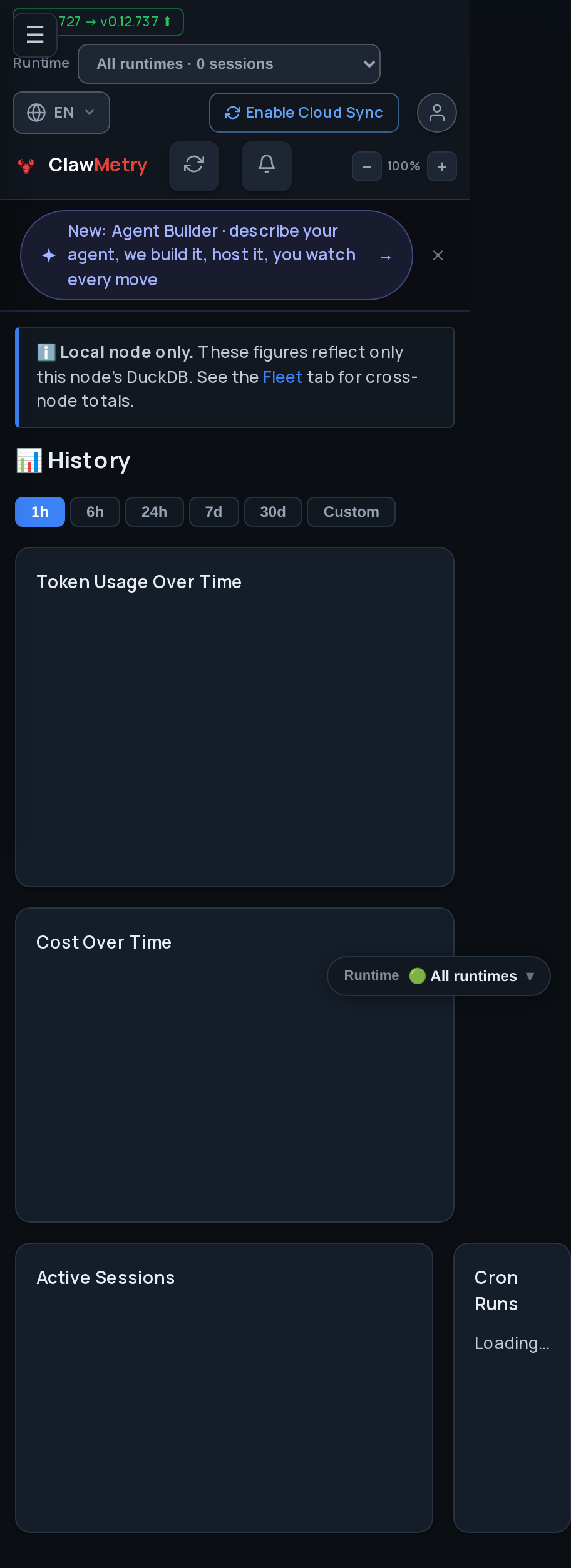Click the version update badge
Viewport: 571px width, 1568px height.
click(x=115, y=22)
